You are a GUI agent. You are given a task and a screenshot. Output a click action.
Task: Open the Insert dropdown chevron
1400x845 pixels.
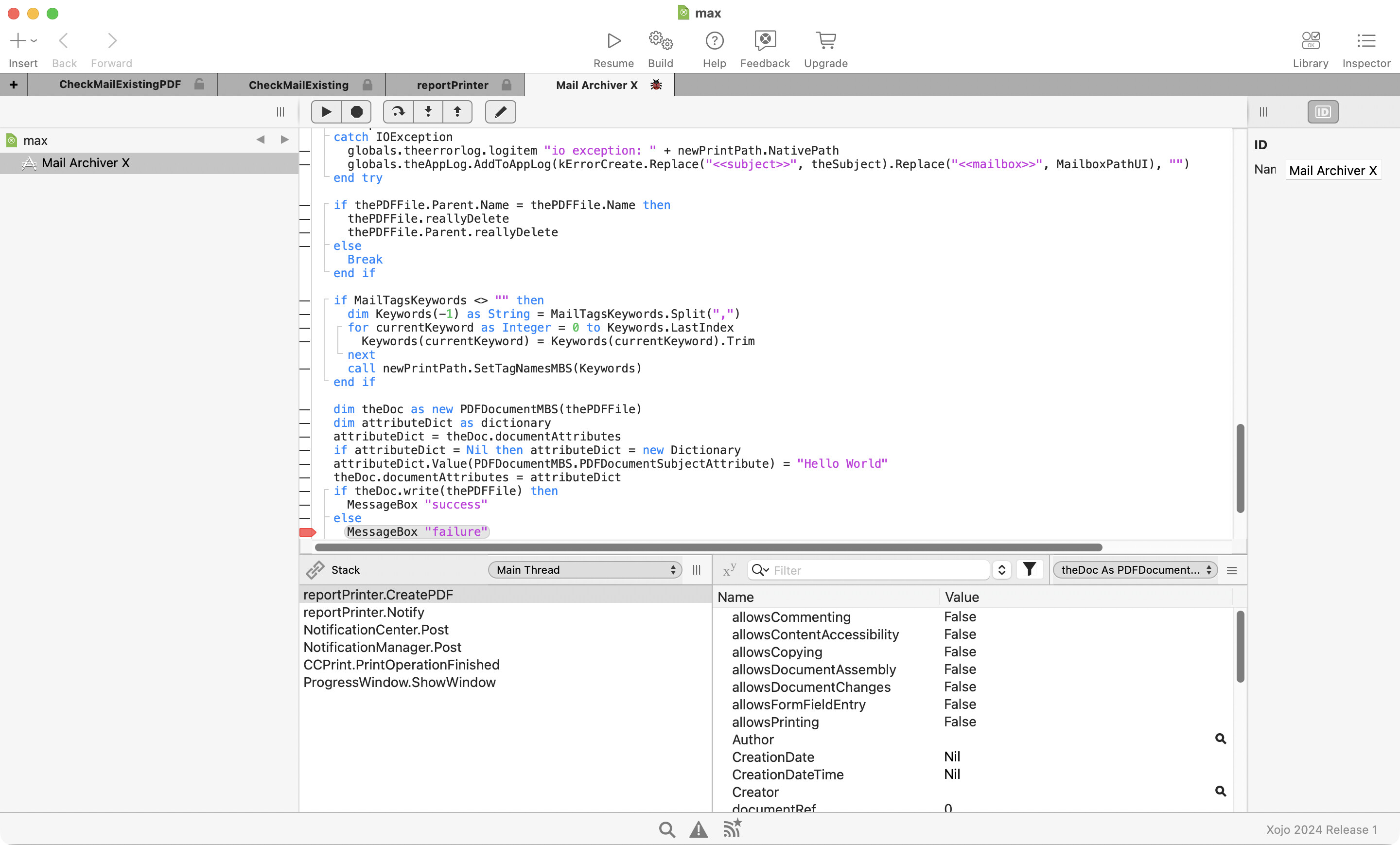[x=34, y=41]
